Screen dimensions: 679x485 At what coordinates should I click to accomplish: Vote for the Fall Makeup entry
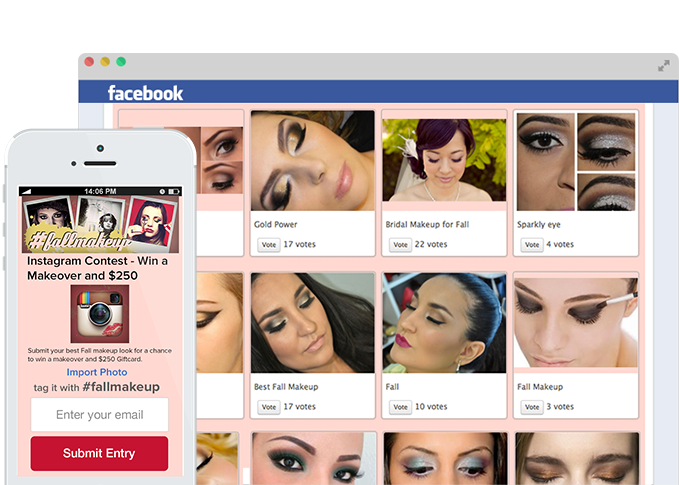pyautogui.click(x=532, y=407)
